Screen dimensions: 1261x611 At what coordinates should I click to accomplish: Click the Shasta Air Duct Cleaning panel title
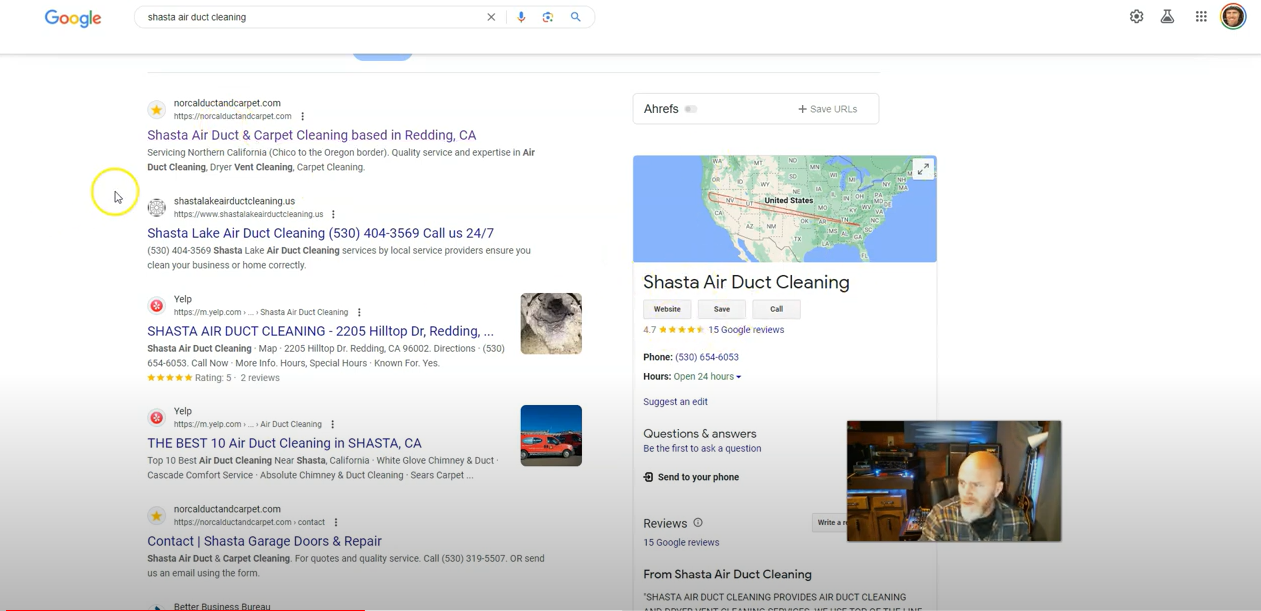coord(746,282)
